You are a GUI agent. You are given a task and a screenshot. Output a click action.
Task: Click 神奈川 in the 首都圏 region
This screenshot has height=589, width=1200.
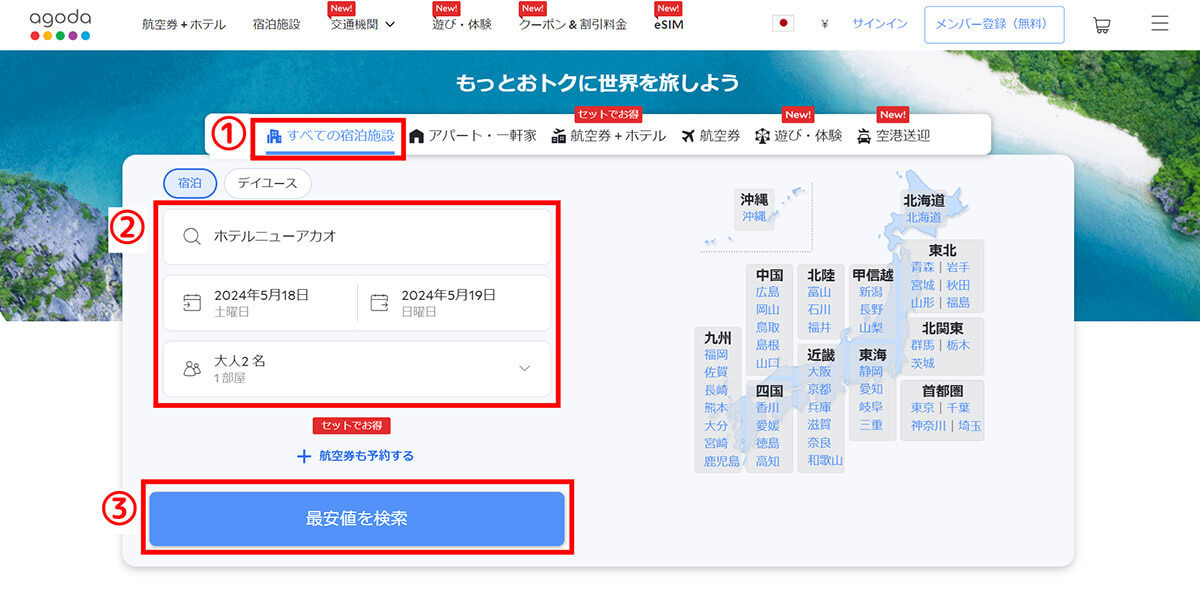pyautogui.click(x=928, y=426)
